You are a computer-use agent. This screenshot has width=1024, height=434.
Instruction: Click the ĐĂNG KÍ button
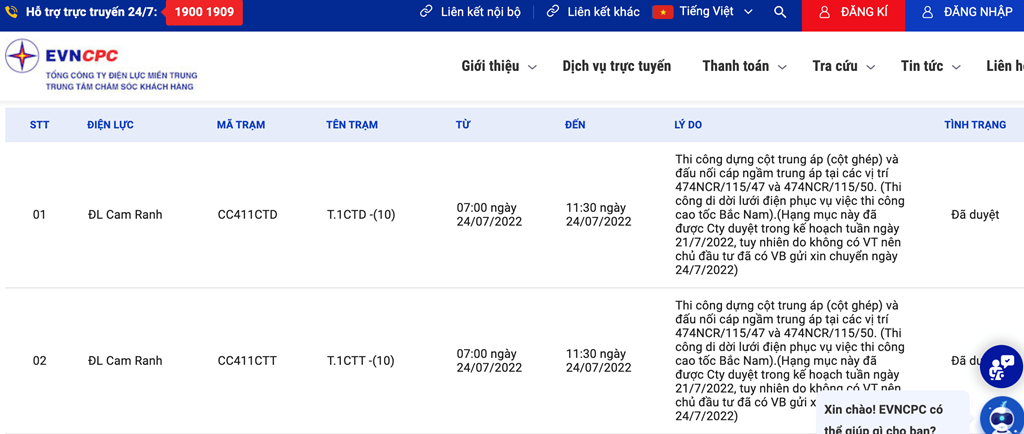click(x=853, y=13)
